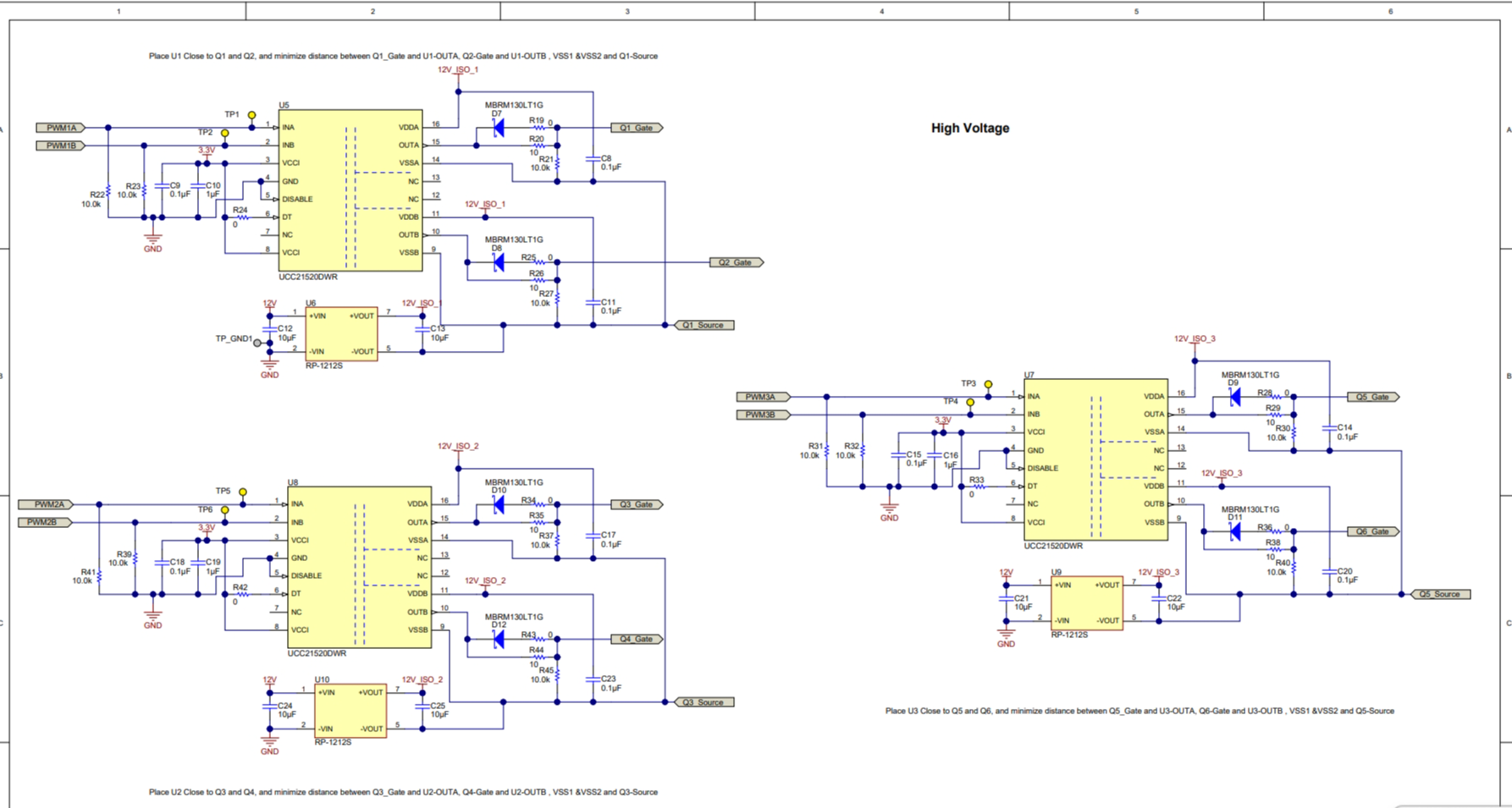
Task: Select the TP3 test point marker
Action: click(988, 384)
